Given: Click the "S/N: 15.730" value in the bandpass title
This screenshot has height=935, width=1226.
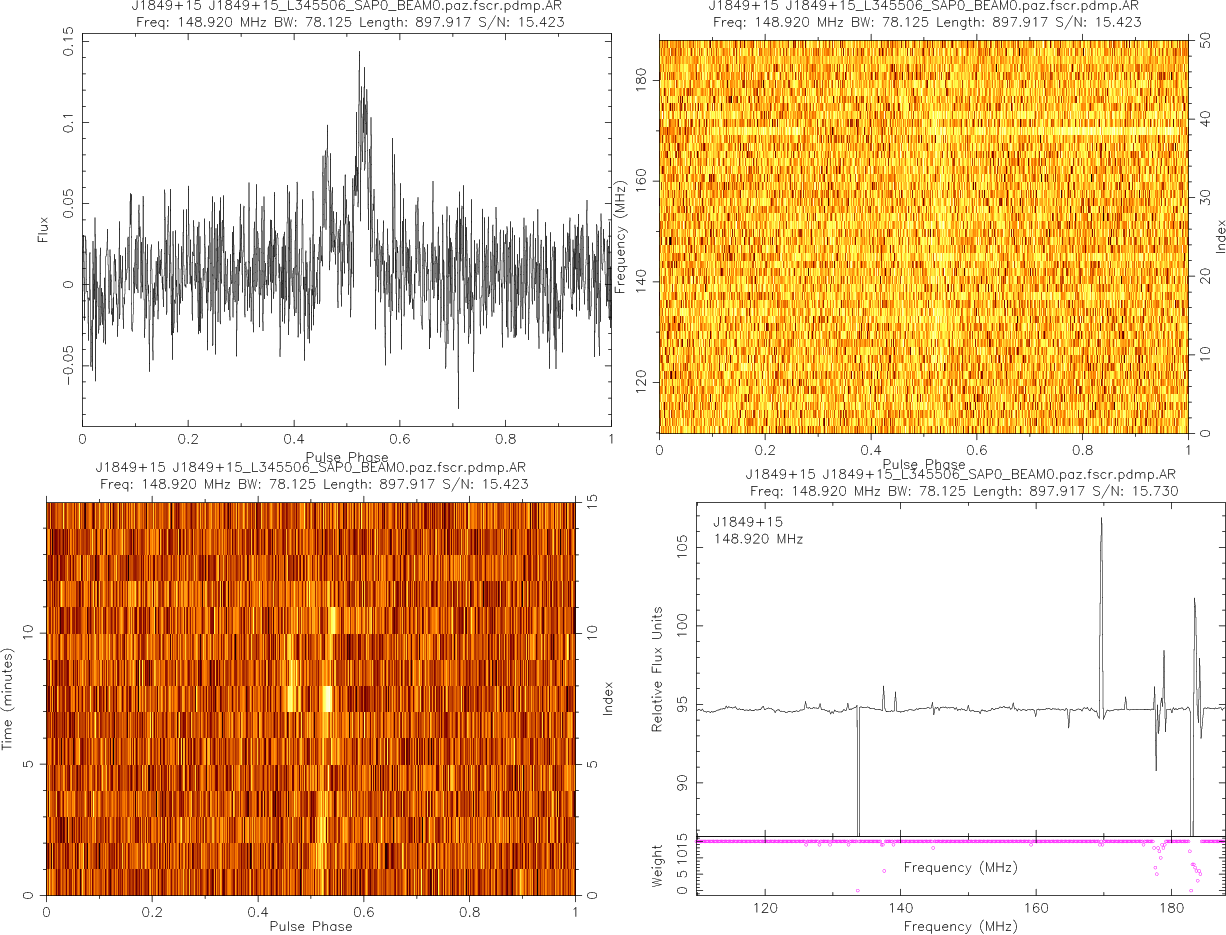Looking at the screenshot, I should (x=1140, y=490).
